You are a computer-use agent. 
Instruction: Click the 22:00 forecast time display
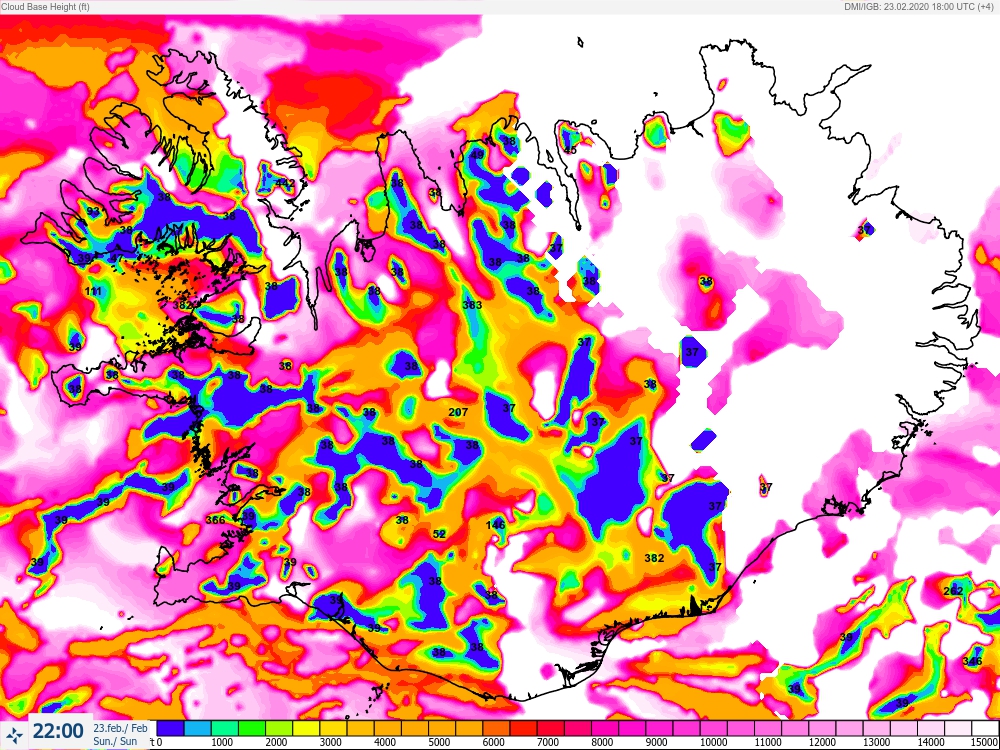tap(58, 731)
